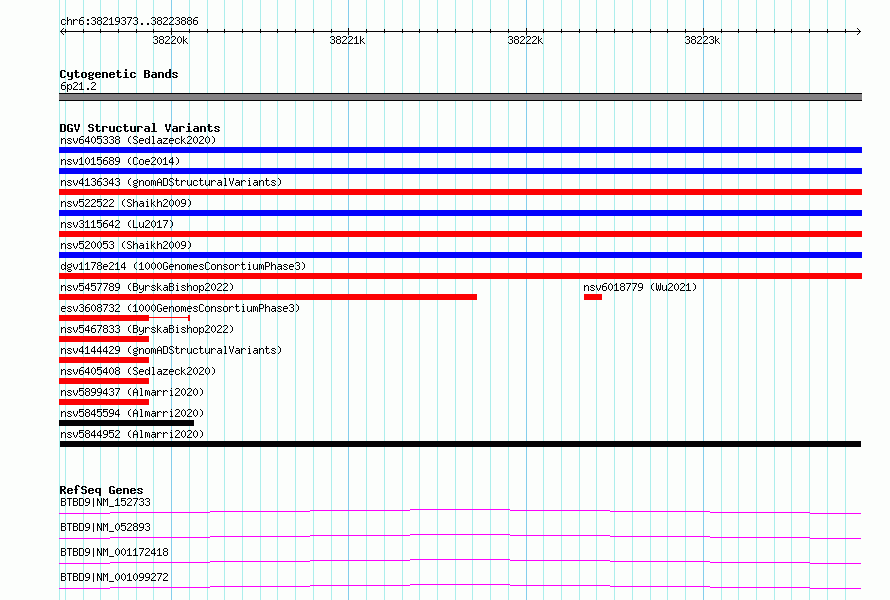Click the 38221k ruler tick label
The width and height of the screenshot is (890, 600).
pyautogui.click(x=347, y=40)
